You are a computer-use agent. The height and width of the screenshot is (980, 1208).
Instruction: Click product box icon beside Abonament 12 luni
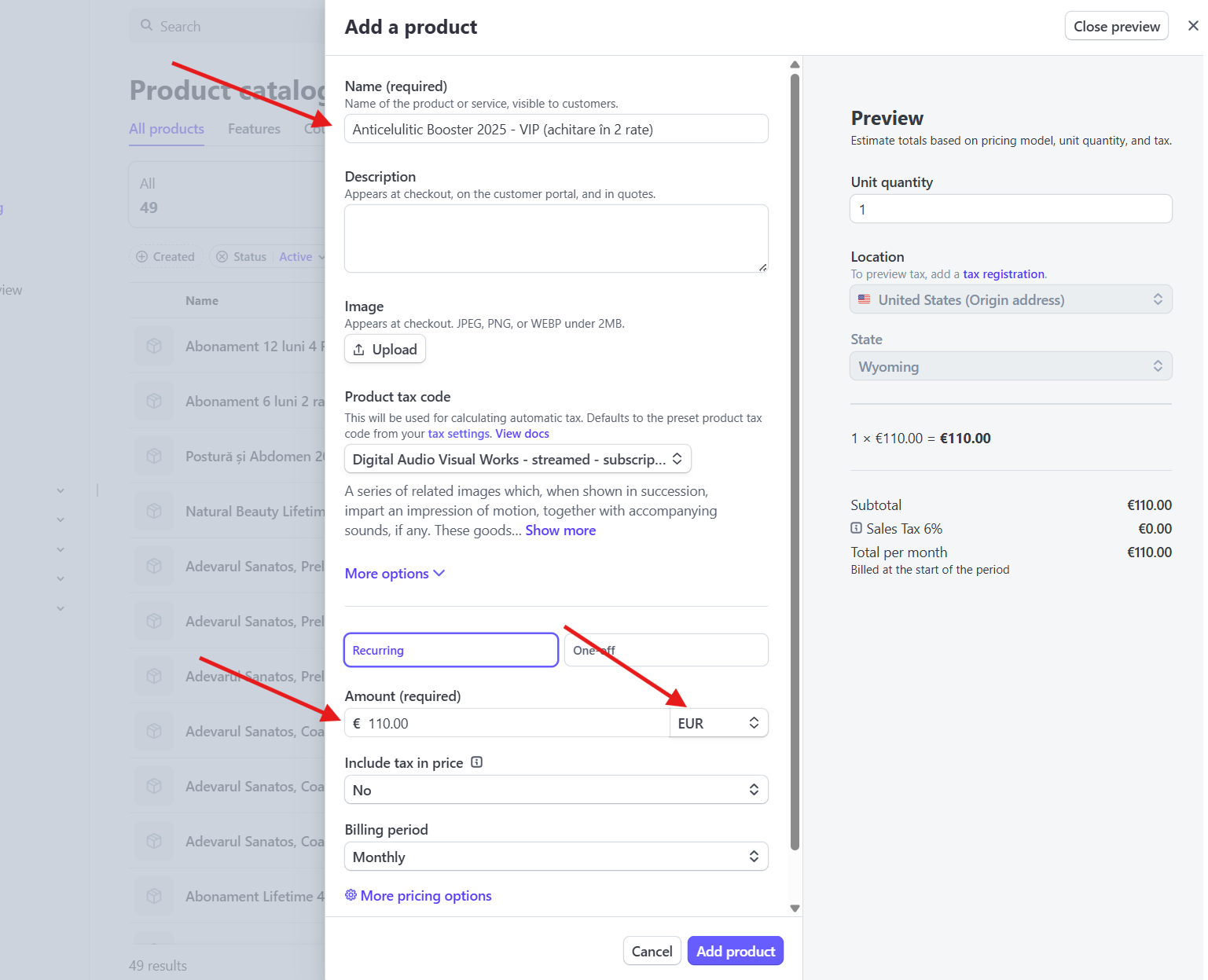[154, 346]
